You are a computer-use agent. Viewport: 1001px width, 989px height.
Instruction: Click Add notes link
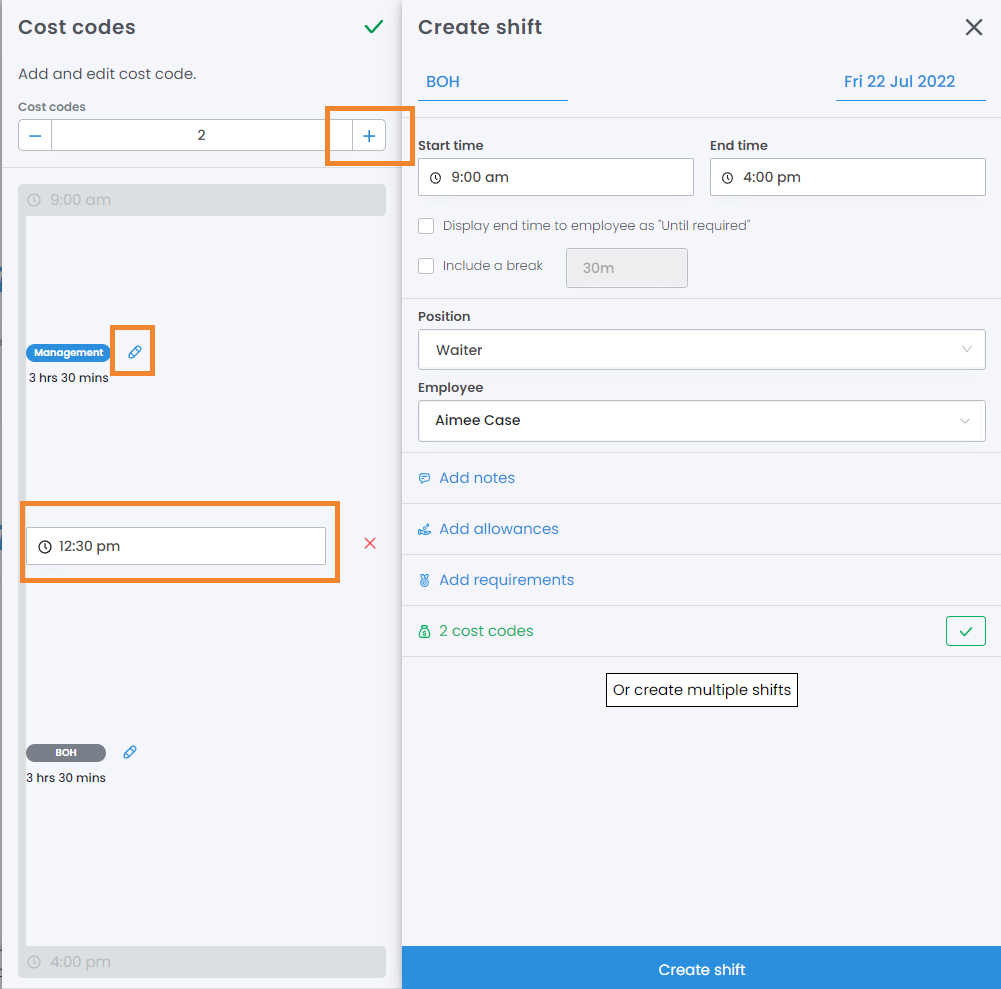(x=476, y=478)
